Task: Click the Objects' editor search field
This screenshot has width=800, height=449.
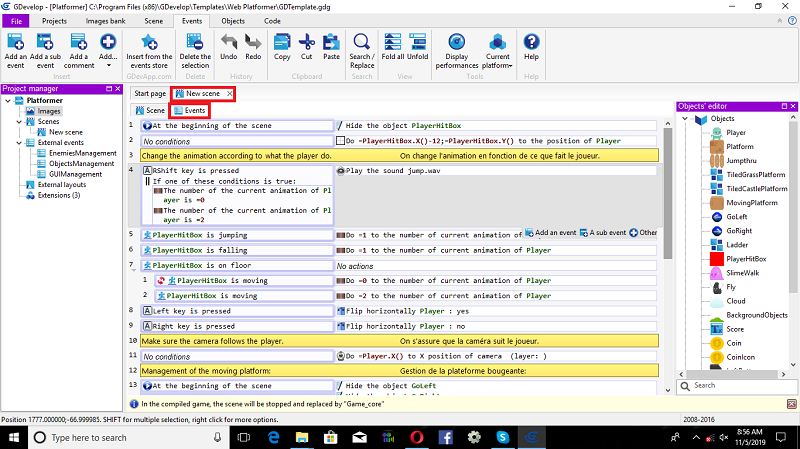Action: [735, 385]
